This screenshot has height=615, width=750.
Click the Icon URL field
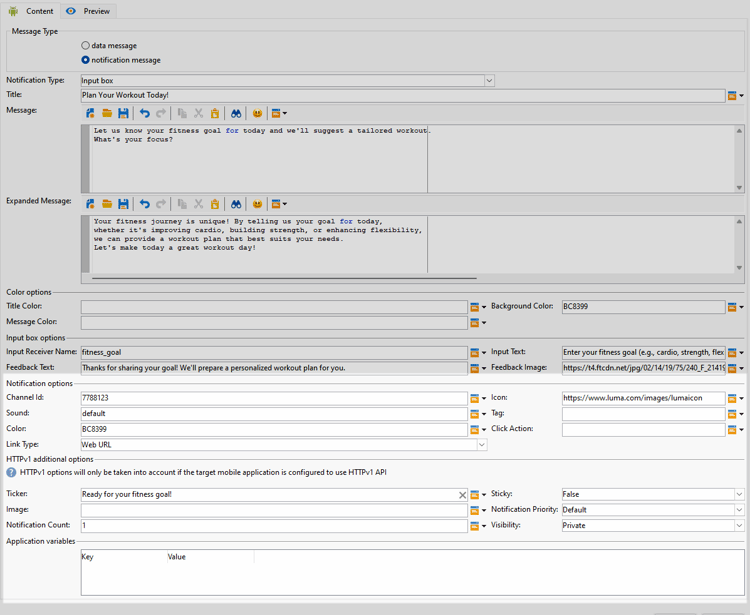[643, 398]
